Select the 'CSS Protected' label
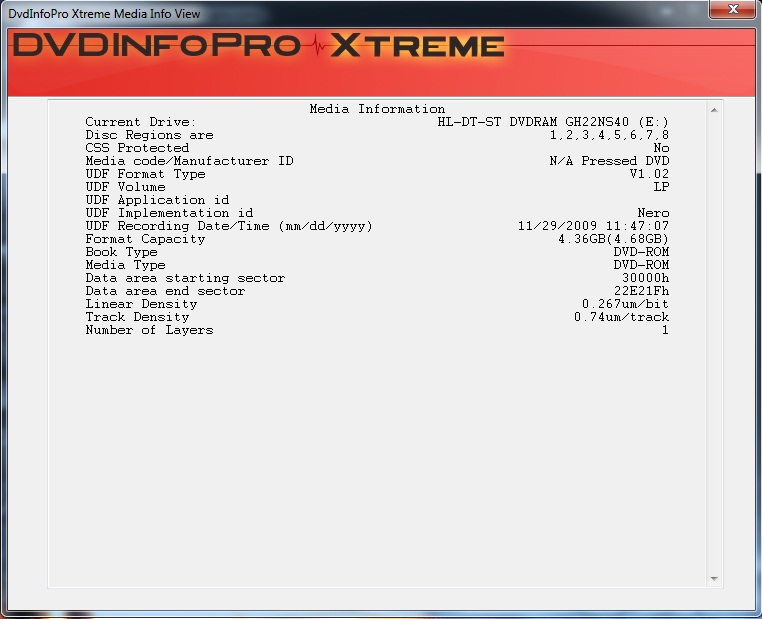 (x=137, y=148)
